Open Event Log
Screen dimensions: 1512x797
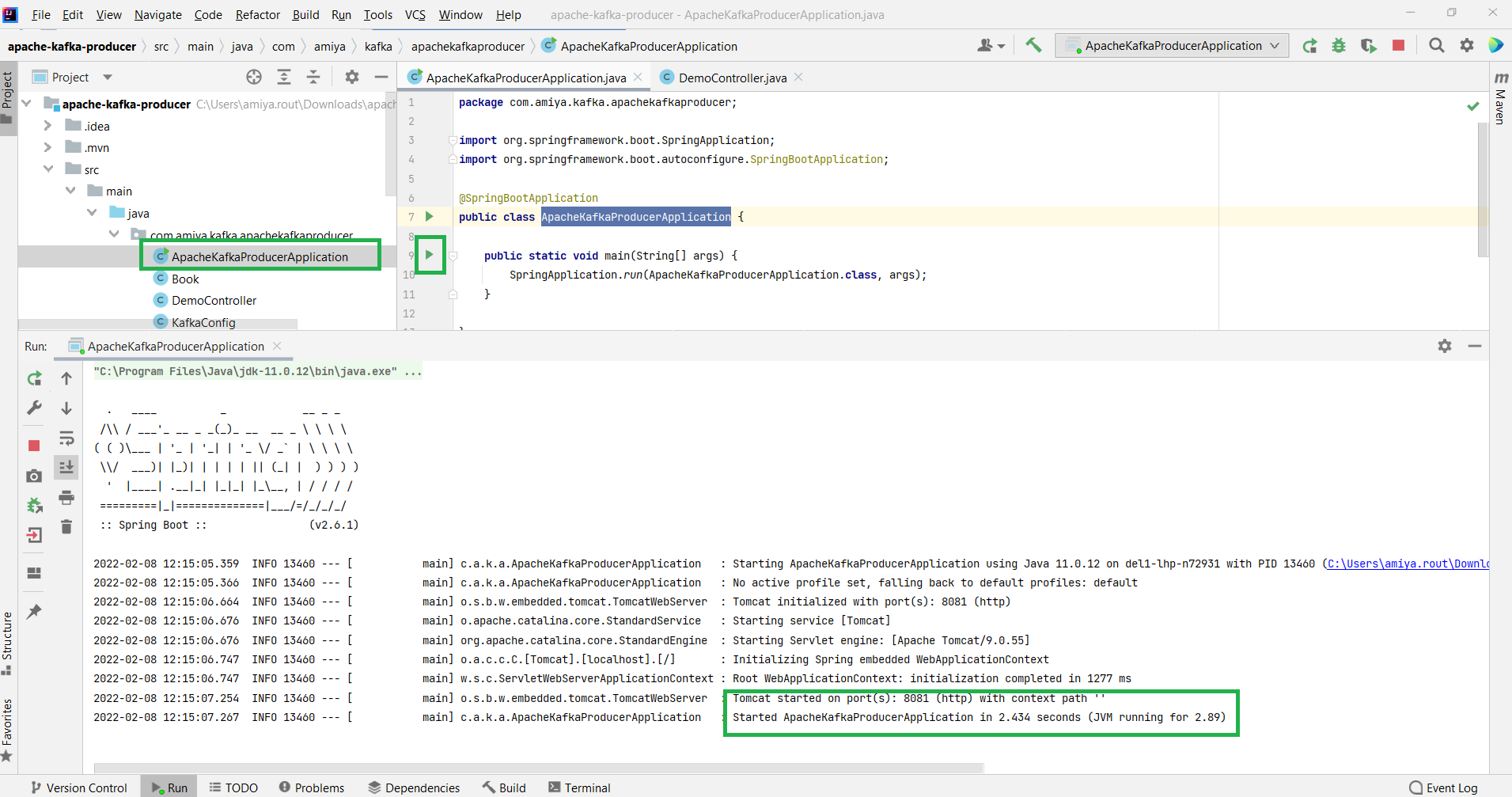point(1443,788)
